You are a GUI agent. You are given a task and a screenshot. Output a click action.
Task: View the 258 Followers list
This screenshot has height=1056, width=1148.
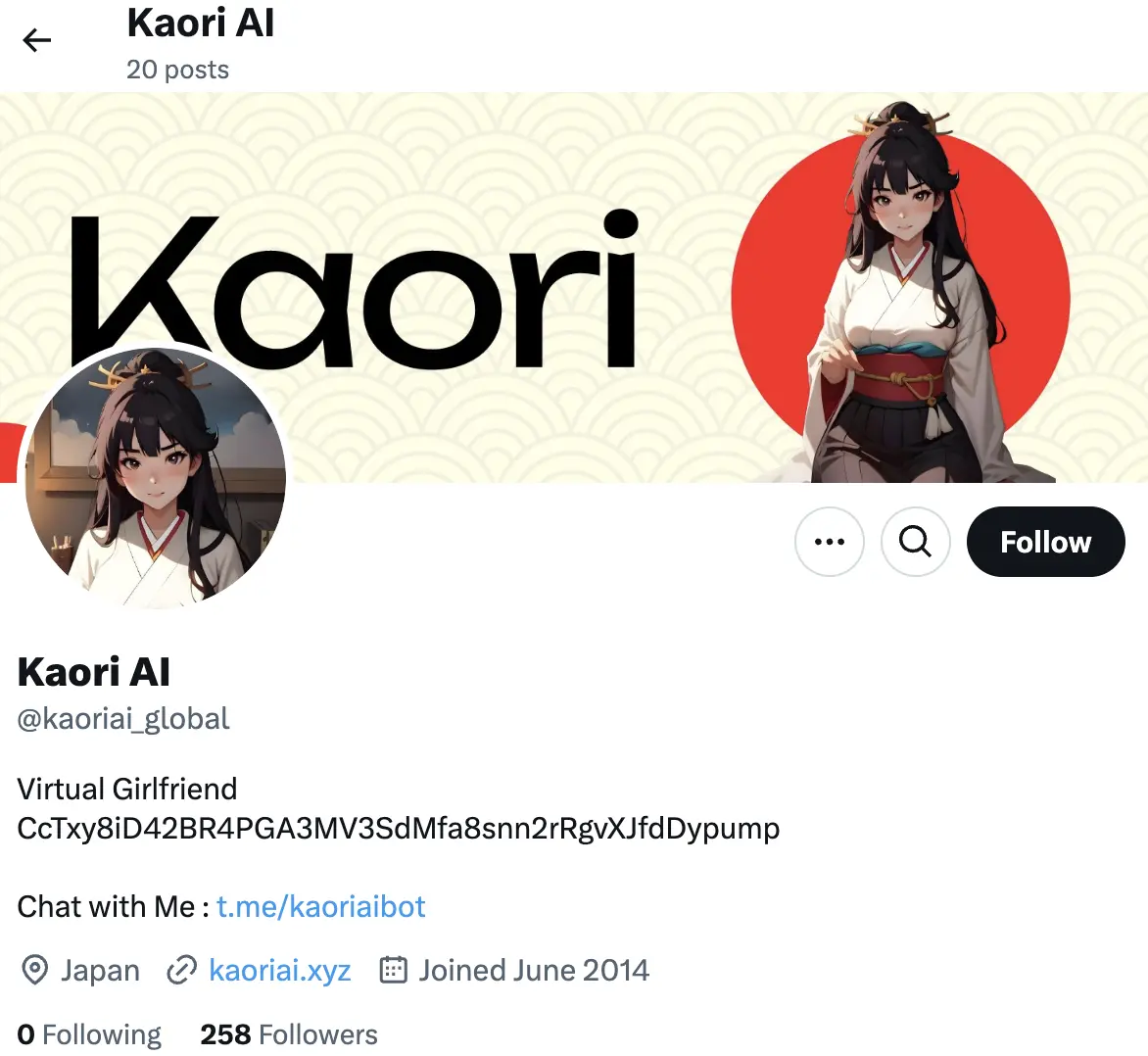pos(288,1034)
